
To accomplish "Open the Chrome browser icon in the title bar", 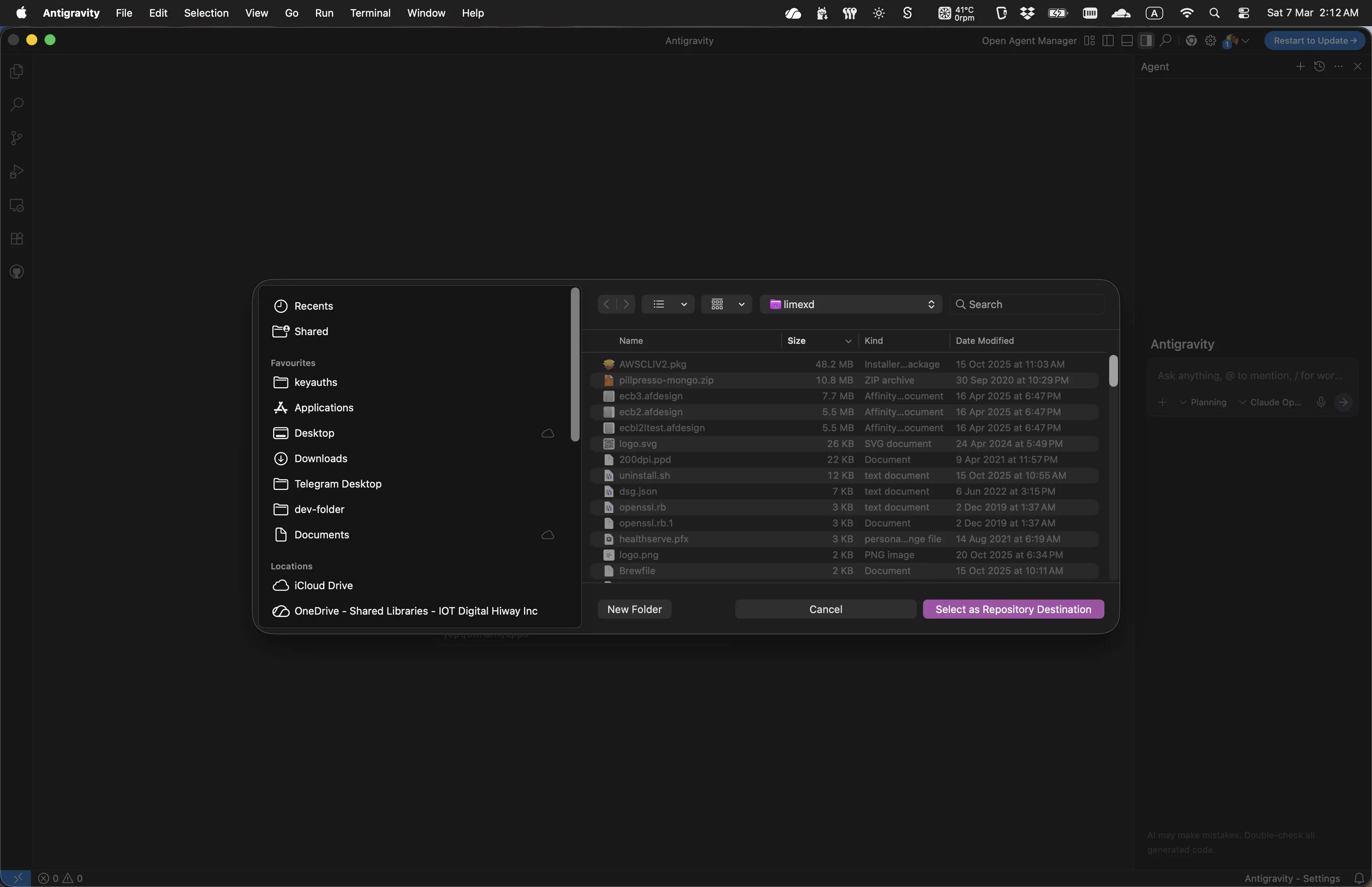I will pyautogui.click(x=1191, y=40).
